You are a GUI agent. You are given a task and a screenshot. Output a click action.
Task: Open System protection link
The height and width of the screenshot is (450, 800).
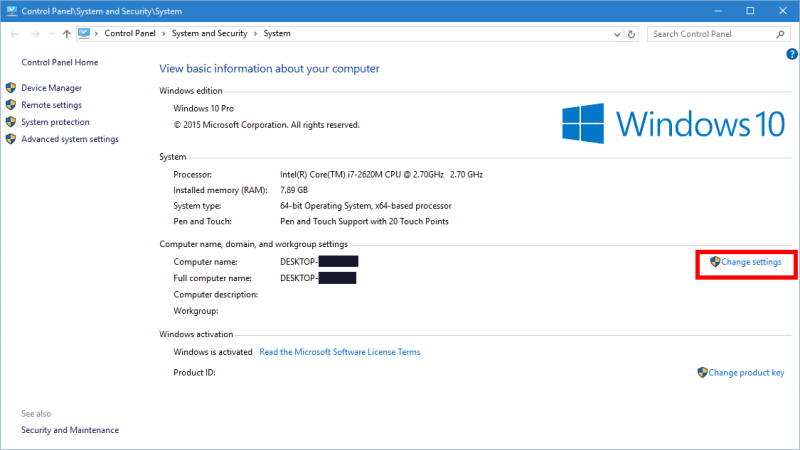pos(55,122)
